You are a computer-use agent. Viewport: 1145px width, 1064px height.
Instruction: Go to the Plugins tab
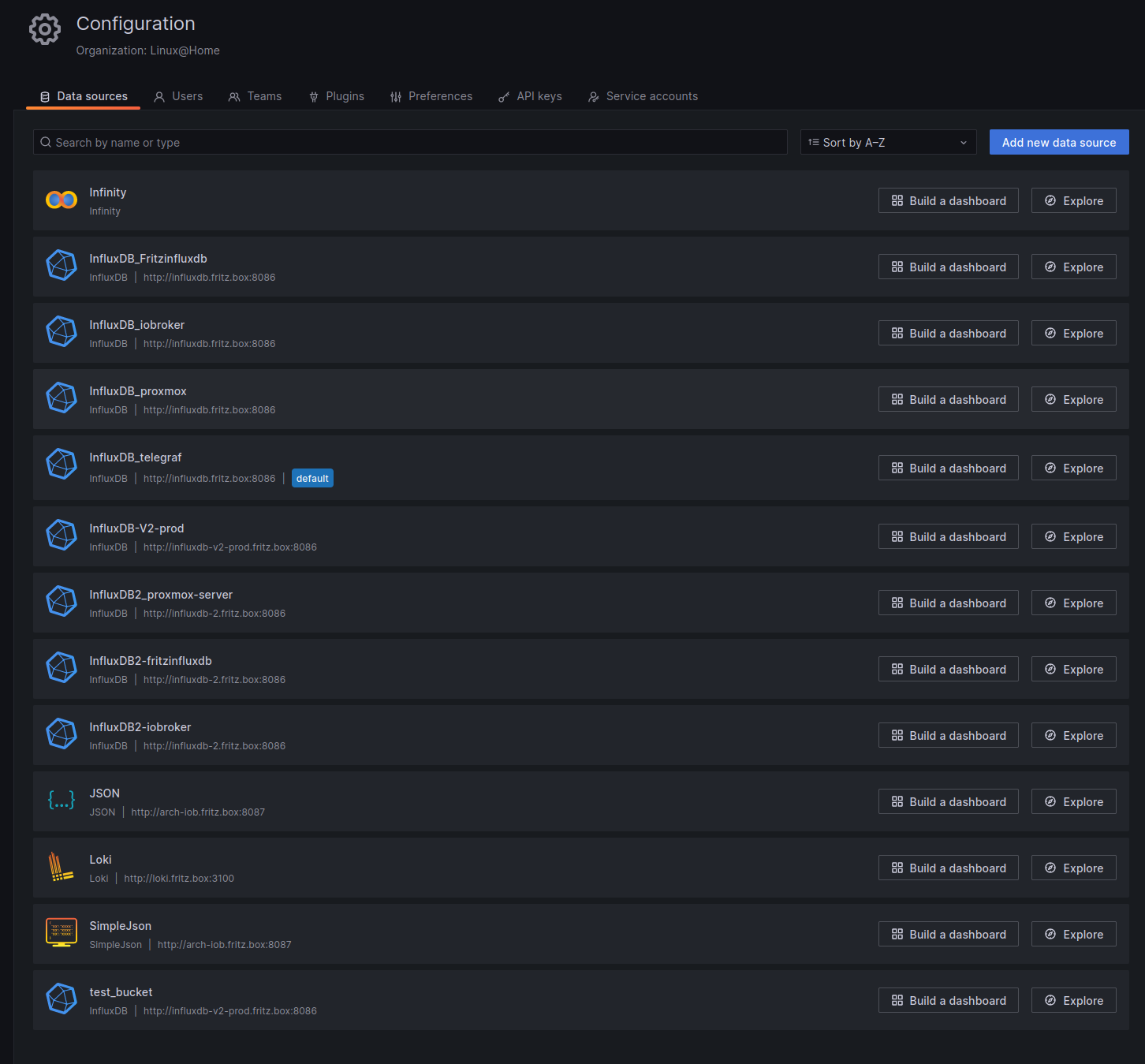[x=337, y=96]
